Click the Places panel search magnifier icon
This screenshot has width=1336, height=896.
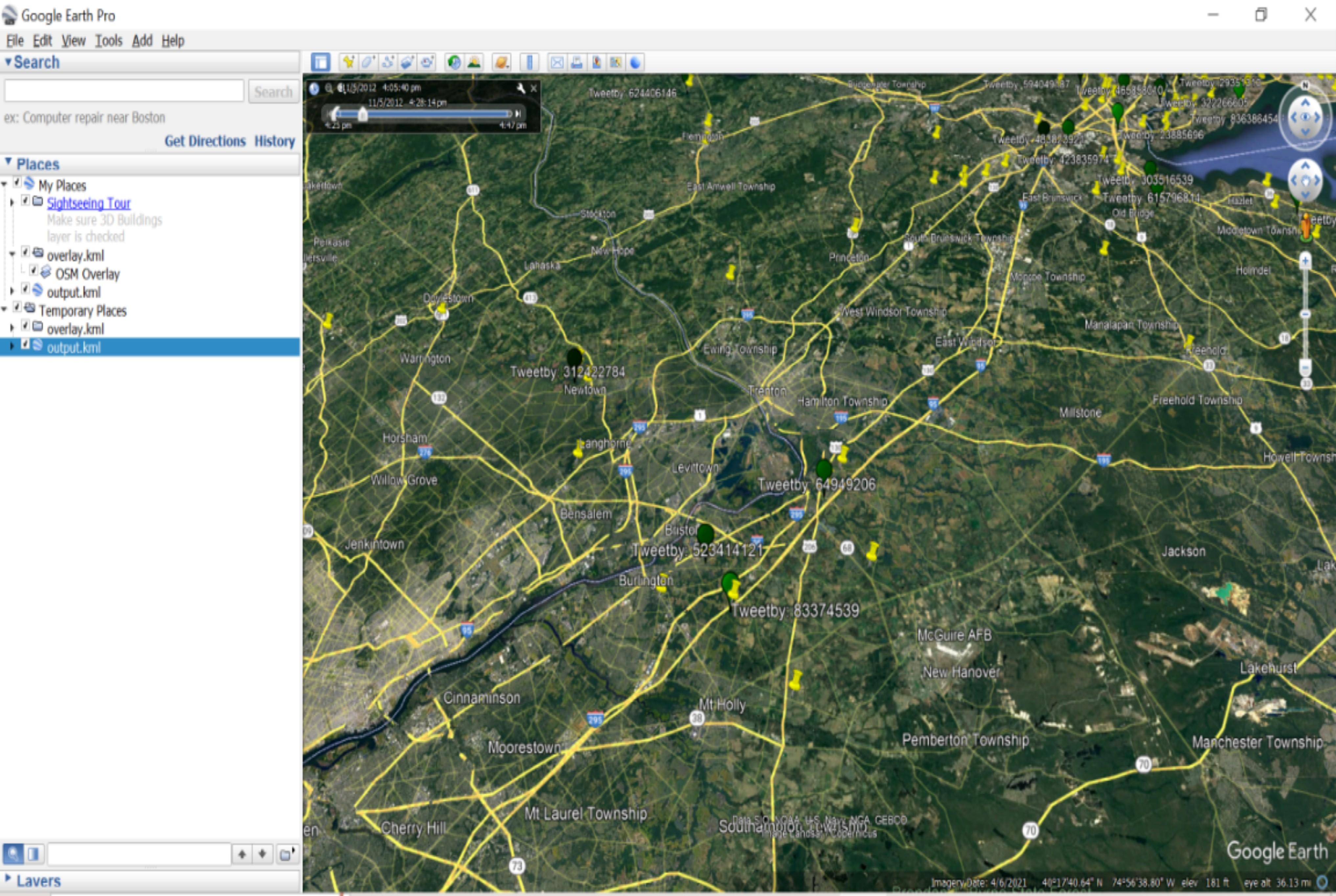12,854
